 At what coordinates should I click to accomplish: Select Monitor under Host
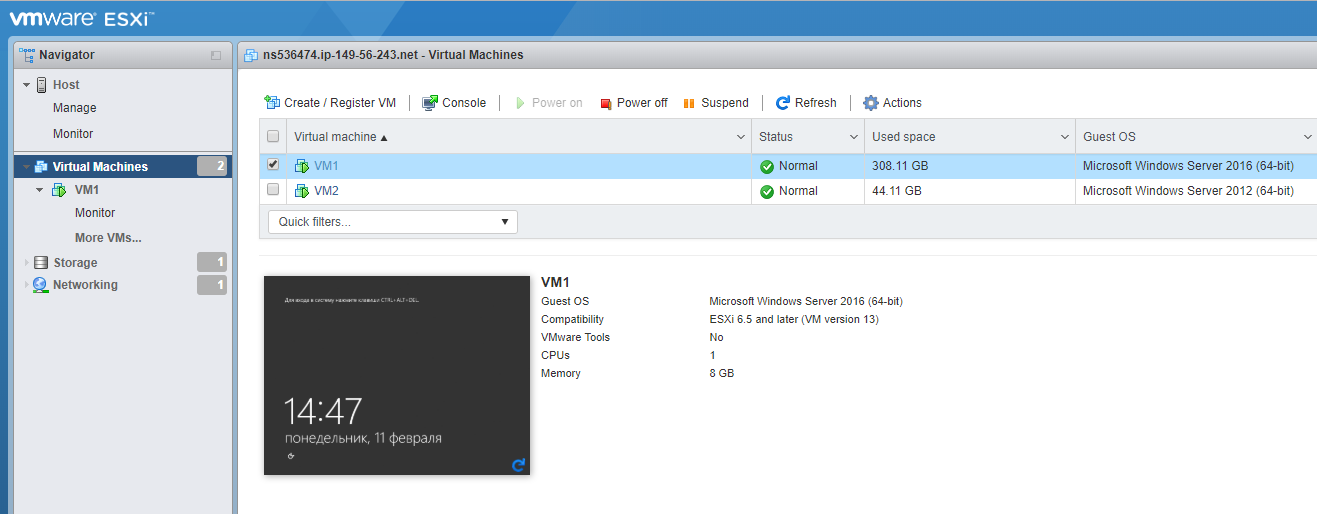click(x=73, y=134)
